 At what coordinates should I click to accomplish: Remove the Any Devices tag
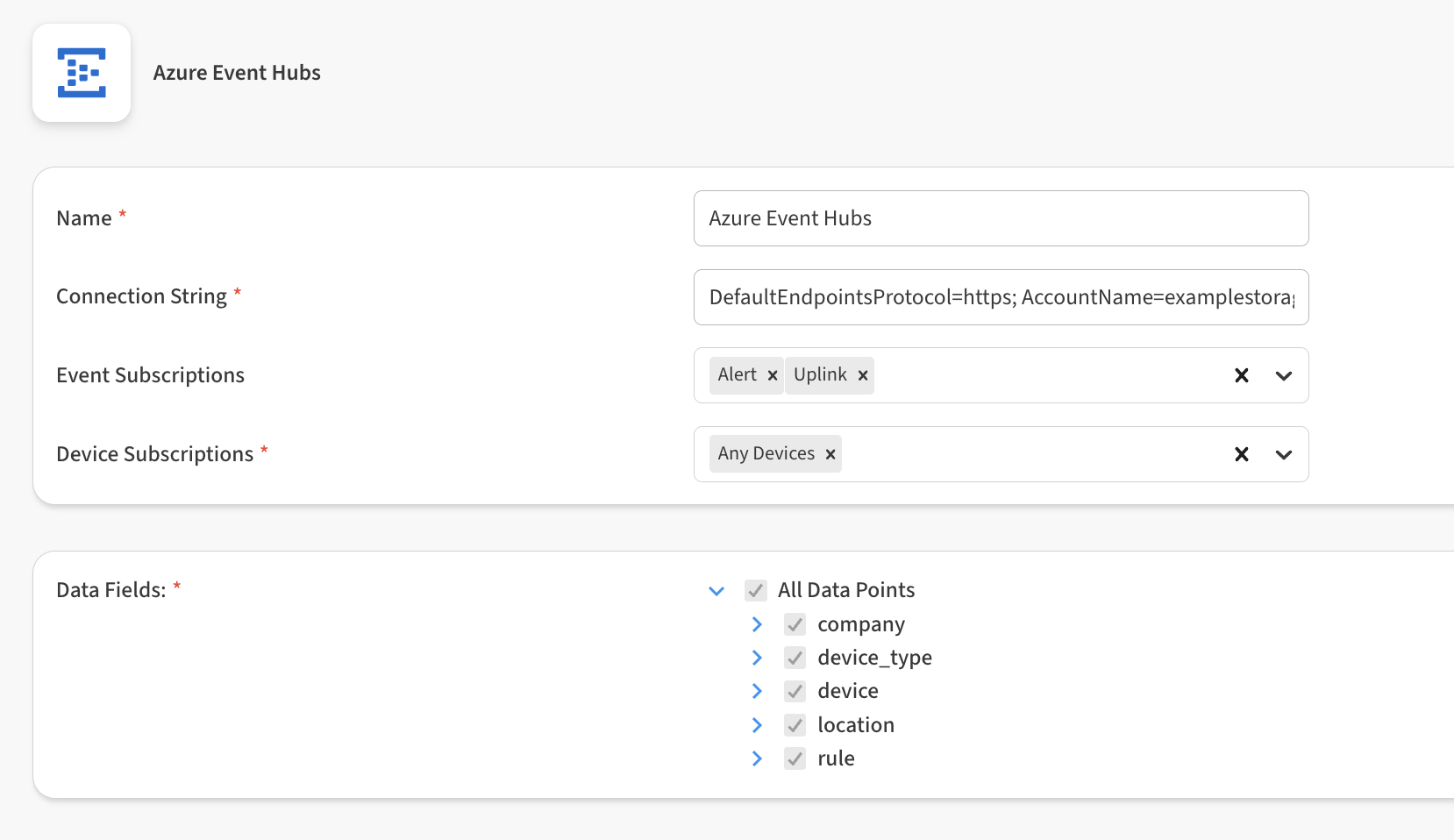(x=830, y=454)
